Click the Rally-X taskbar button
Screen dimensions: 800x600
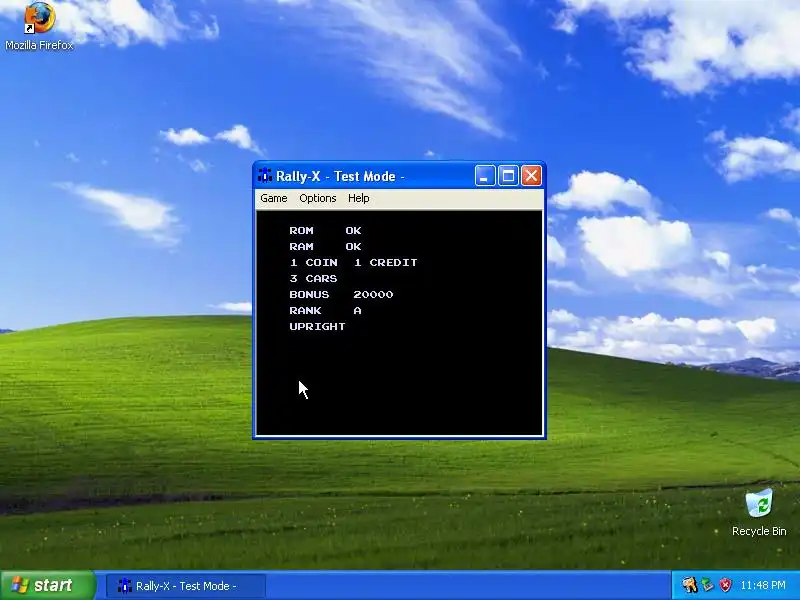[x=186, y=586]
